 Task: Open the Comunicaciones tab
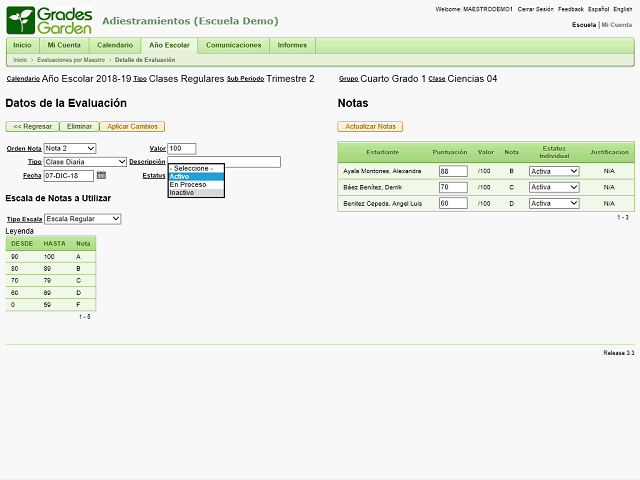tap(233, 45)
